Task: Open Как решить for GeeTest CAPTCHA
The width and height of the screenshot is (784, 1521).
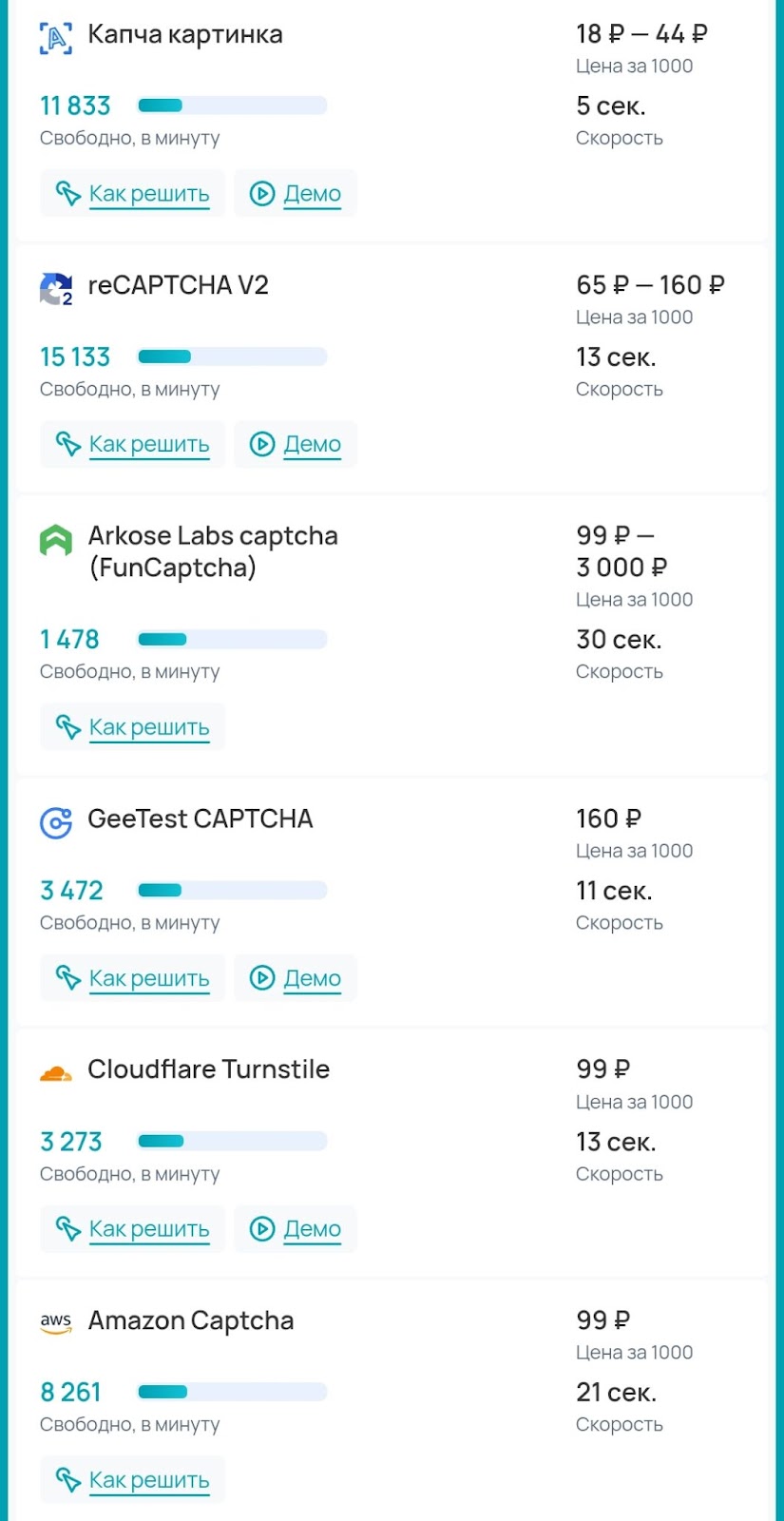Action: tap(132, 977)
